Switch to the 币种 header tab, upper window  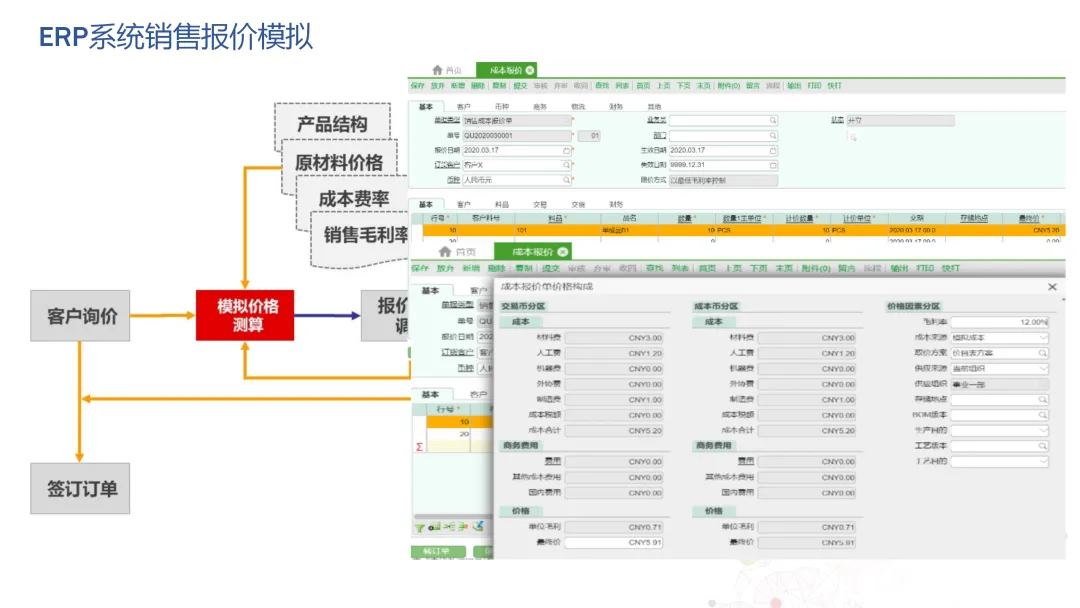501,107
